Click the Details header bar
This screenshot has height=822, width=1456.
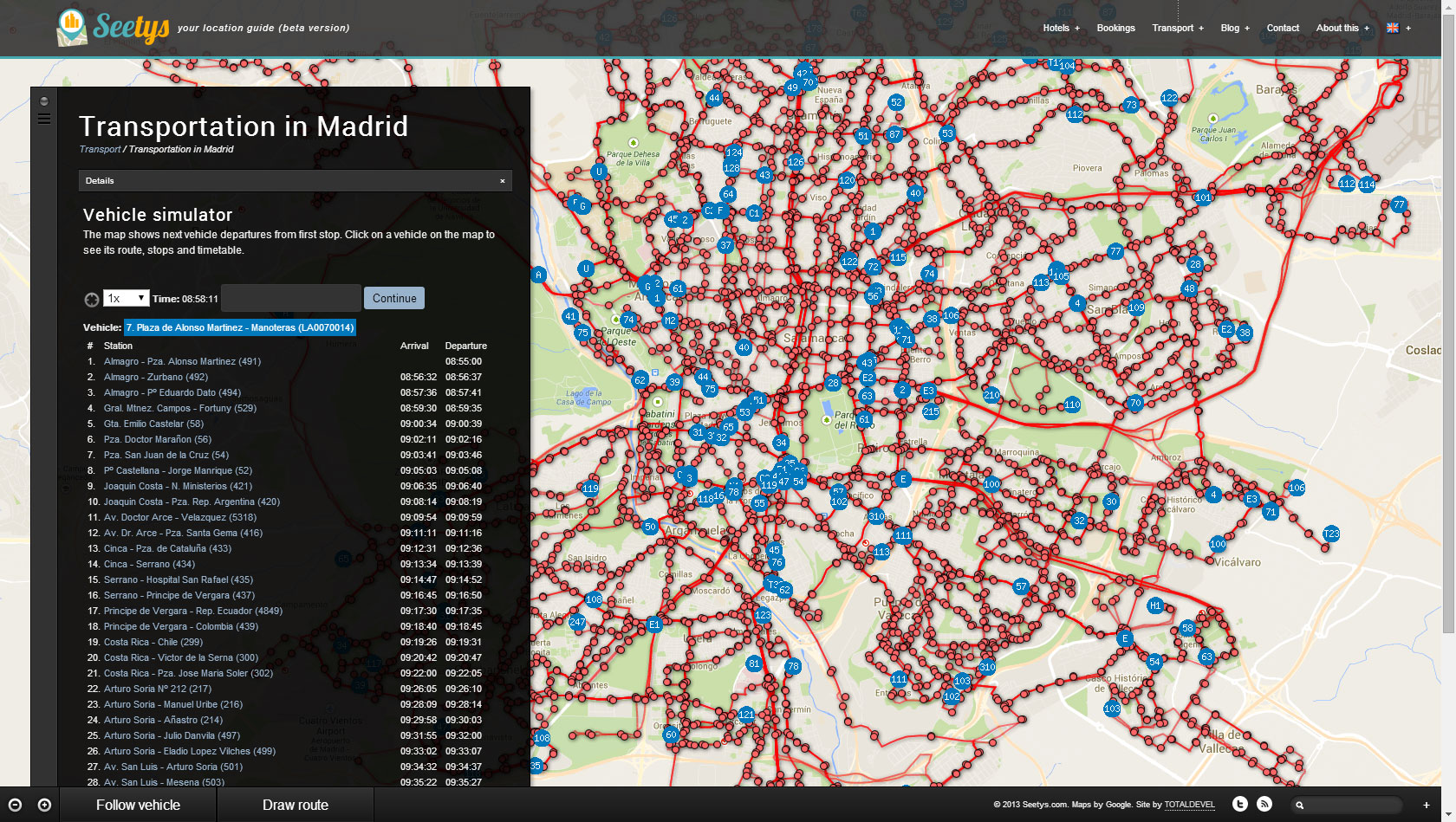[295, 181]
